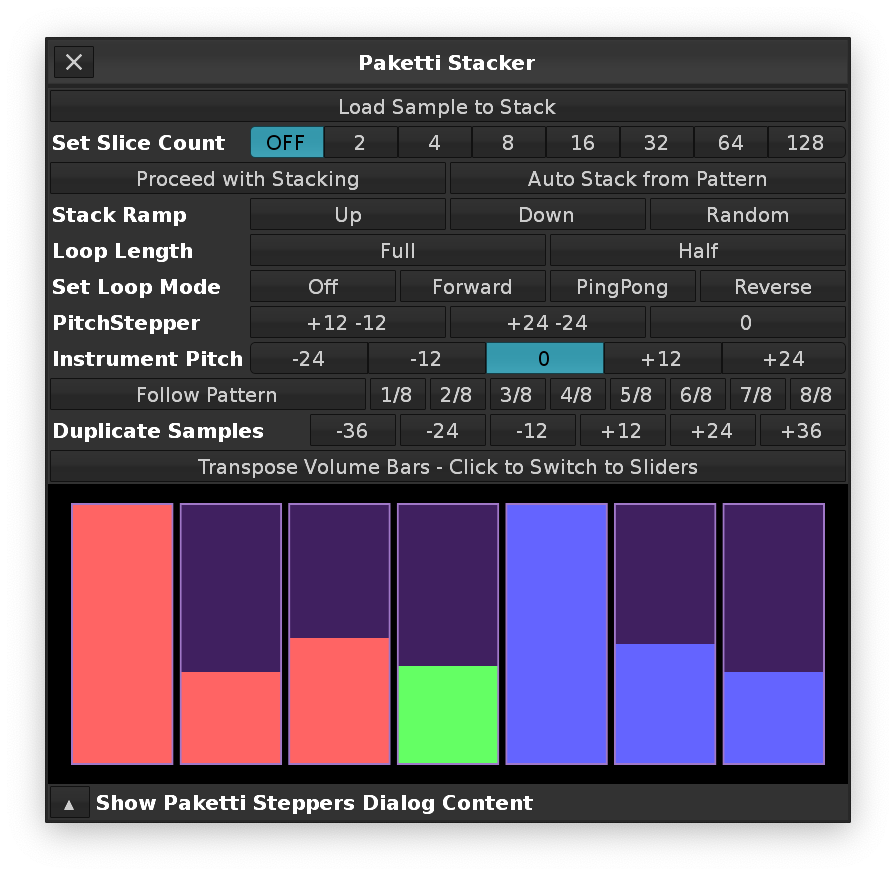This screenshot has width=896, height=876.
Task: Set Slice Count to OFF
Action: click(286, 143)
